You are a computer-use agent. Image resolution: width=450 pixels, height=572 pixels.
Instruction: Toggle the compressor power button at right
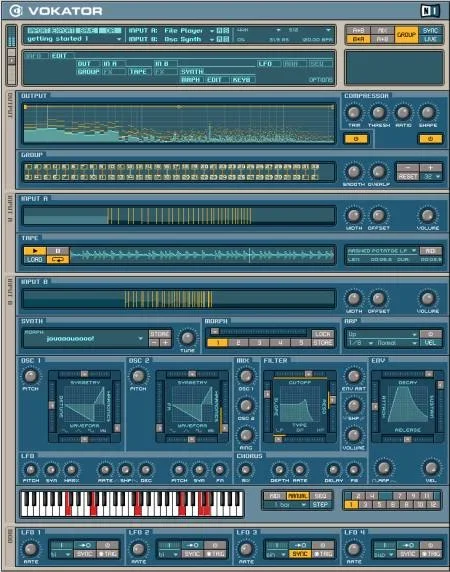[430, 139]
